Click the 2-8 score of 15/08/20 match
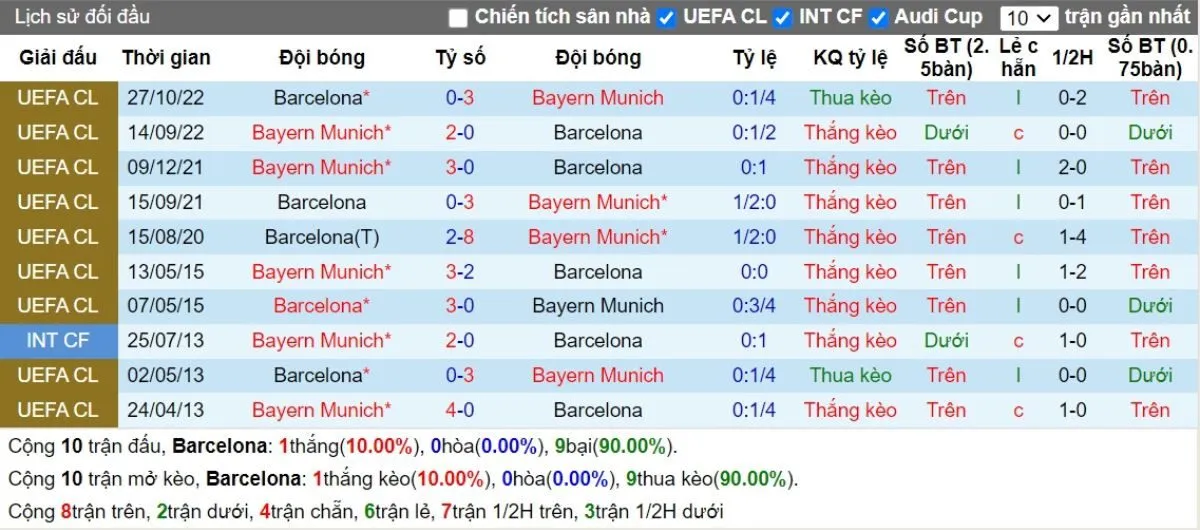 click(x=460, y=237)
